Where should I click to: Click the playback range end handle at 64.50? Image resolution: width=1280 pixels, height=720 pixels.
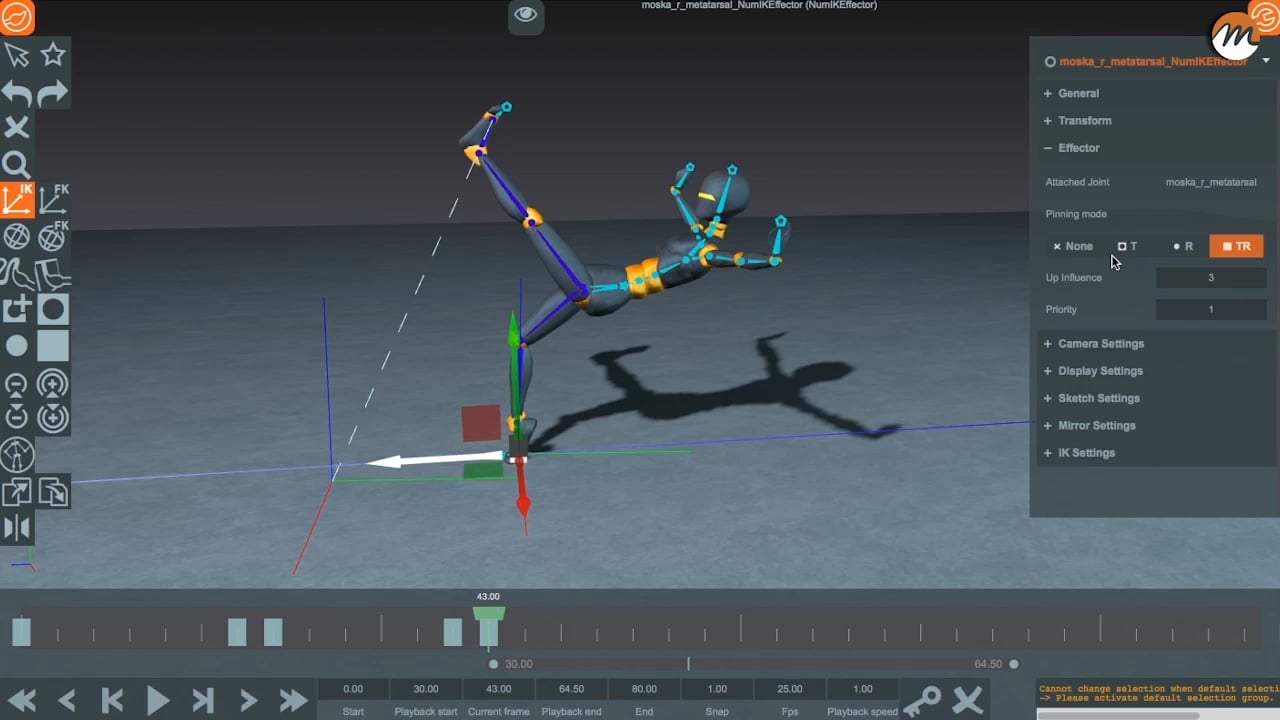point(1014,664)
